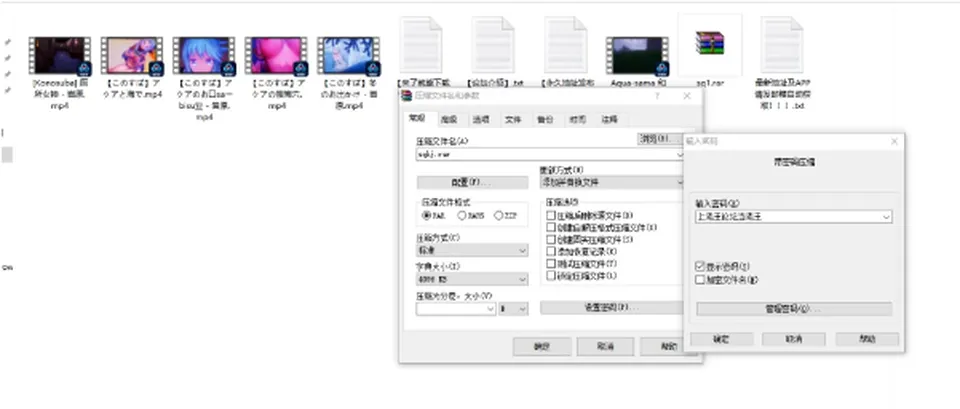Select the sq1.rar archive icon

710,43
